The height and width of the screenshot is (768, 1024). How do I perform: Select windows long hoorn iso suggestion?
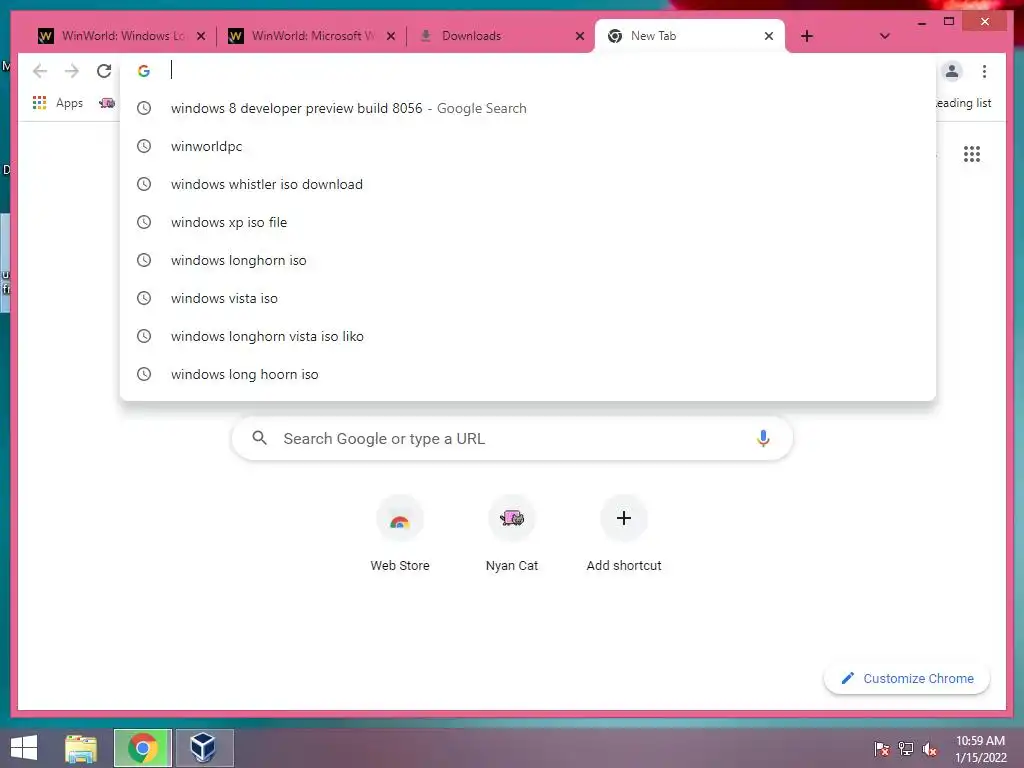528,374
